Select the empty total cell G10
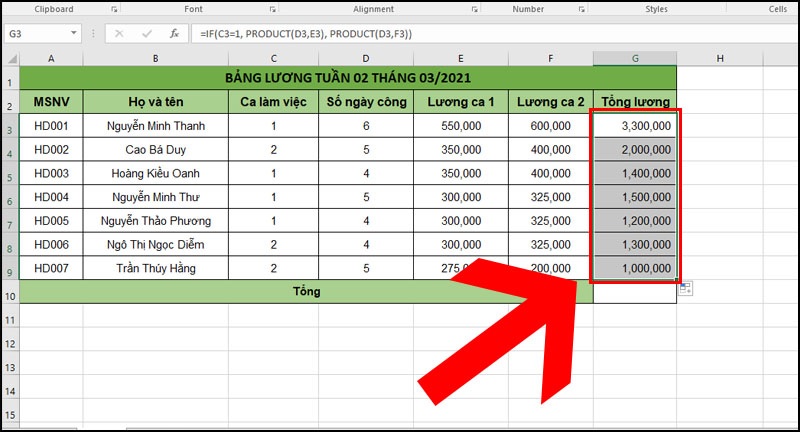The image size is (800, 432). click(634, 293)
